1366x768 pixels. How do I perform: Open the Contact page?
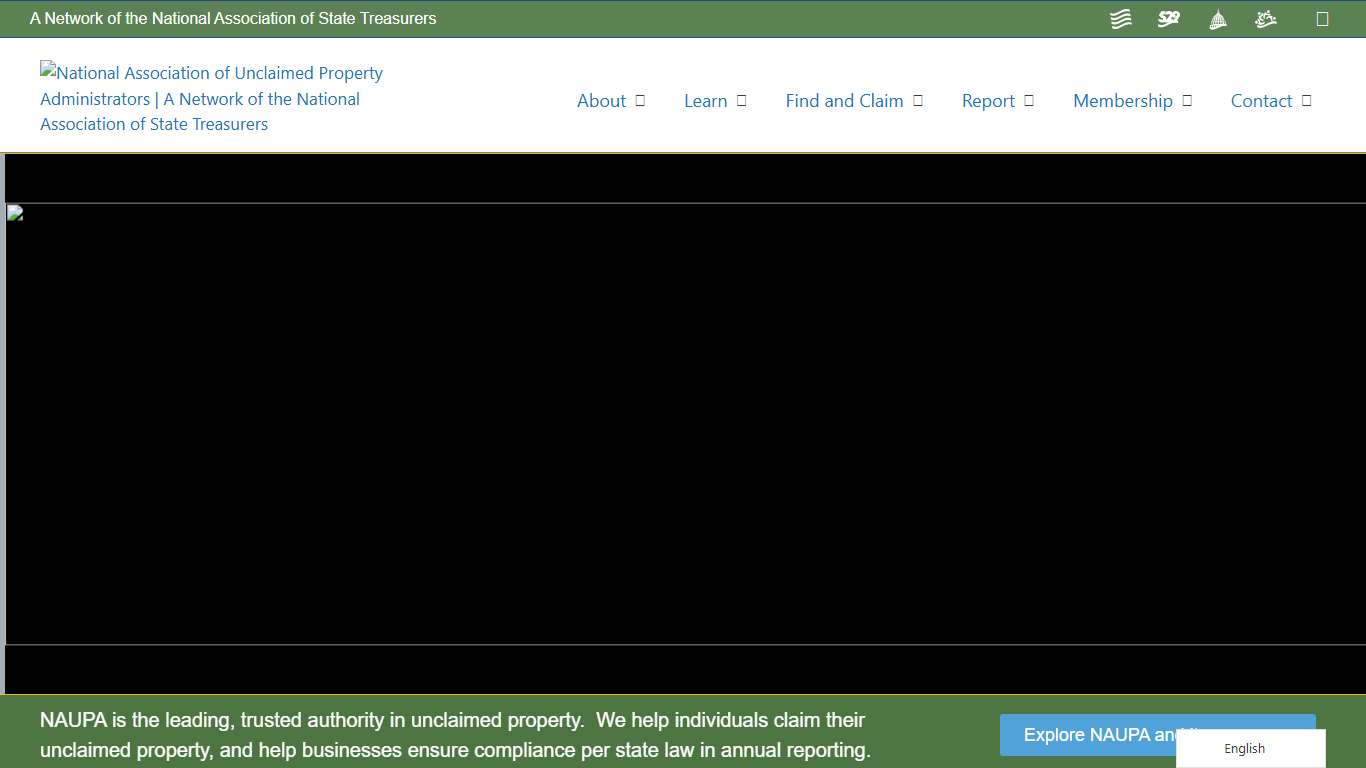(1261, 100)
